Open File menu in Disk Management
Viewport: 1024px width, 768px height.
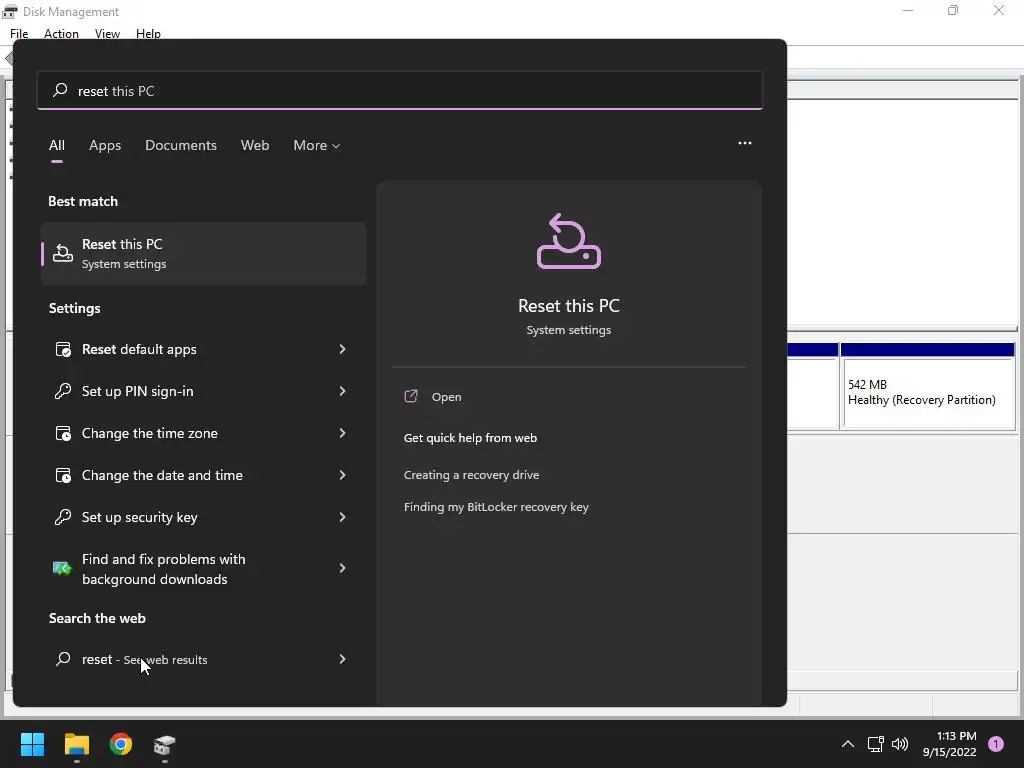pyautogui.click(x=19, y=33)
